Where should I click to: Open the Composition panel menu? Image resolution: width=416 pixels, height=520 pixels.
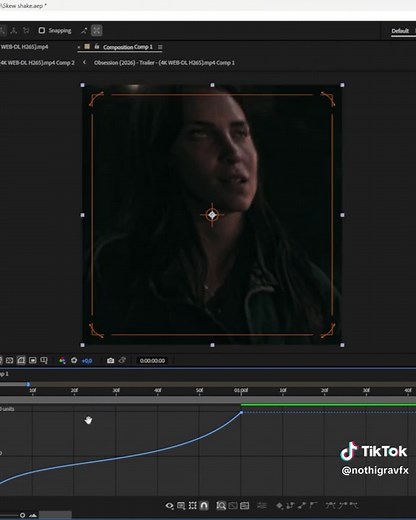[160, 47]
